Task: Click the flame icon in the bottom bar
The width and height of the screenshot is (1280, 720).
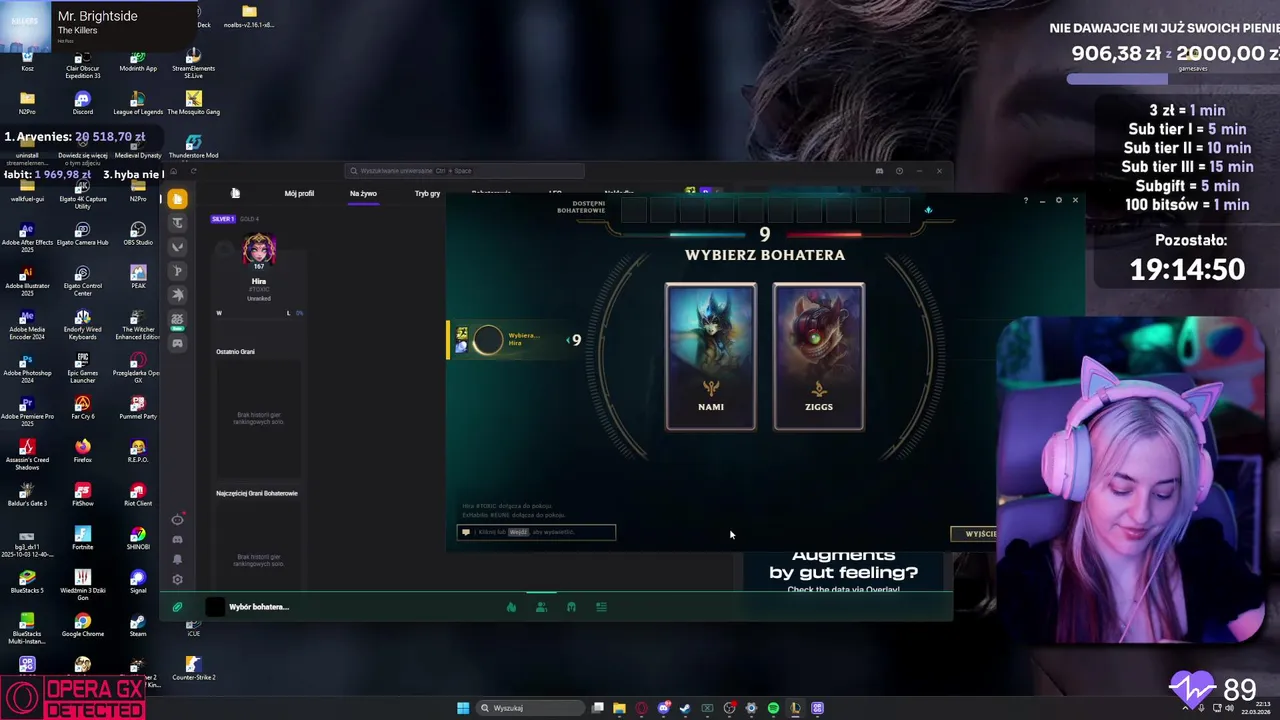Action: 511,607
